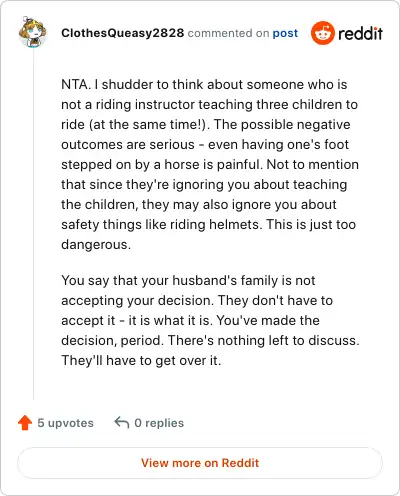Click the "reddit" wordmark text

pos(360,33)
